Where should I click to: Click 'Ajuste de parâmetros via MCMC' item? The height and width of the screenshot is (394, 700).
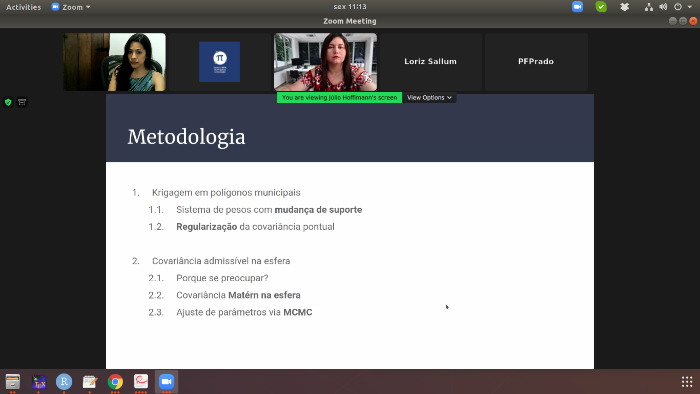point(244,312)
